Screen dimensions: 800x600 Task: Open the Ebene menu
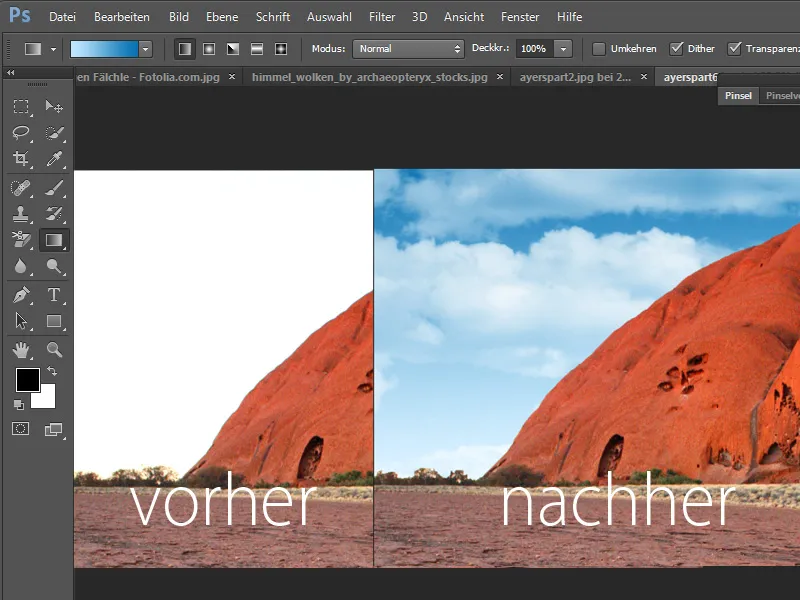(x=222, y=17)
